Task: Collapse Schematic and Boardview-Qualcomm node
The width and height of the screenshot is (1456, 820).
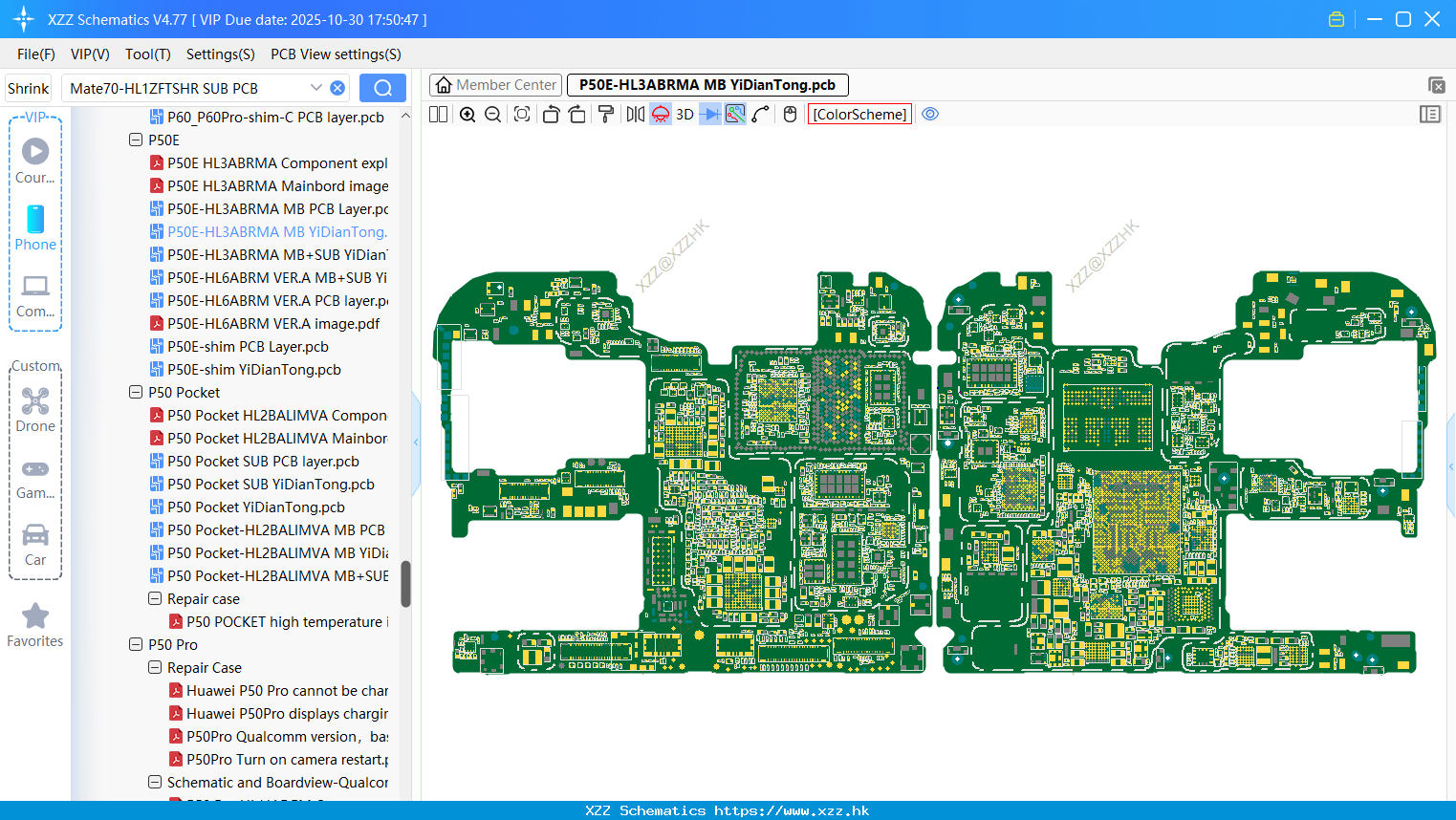Action: tap(155, 782)
